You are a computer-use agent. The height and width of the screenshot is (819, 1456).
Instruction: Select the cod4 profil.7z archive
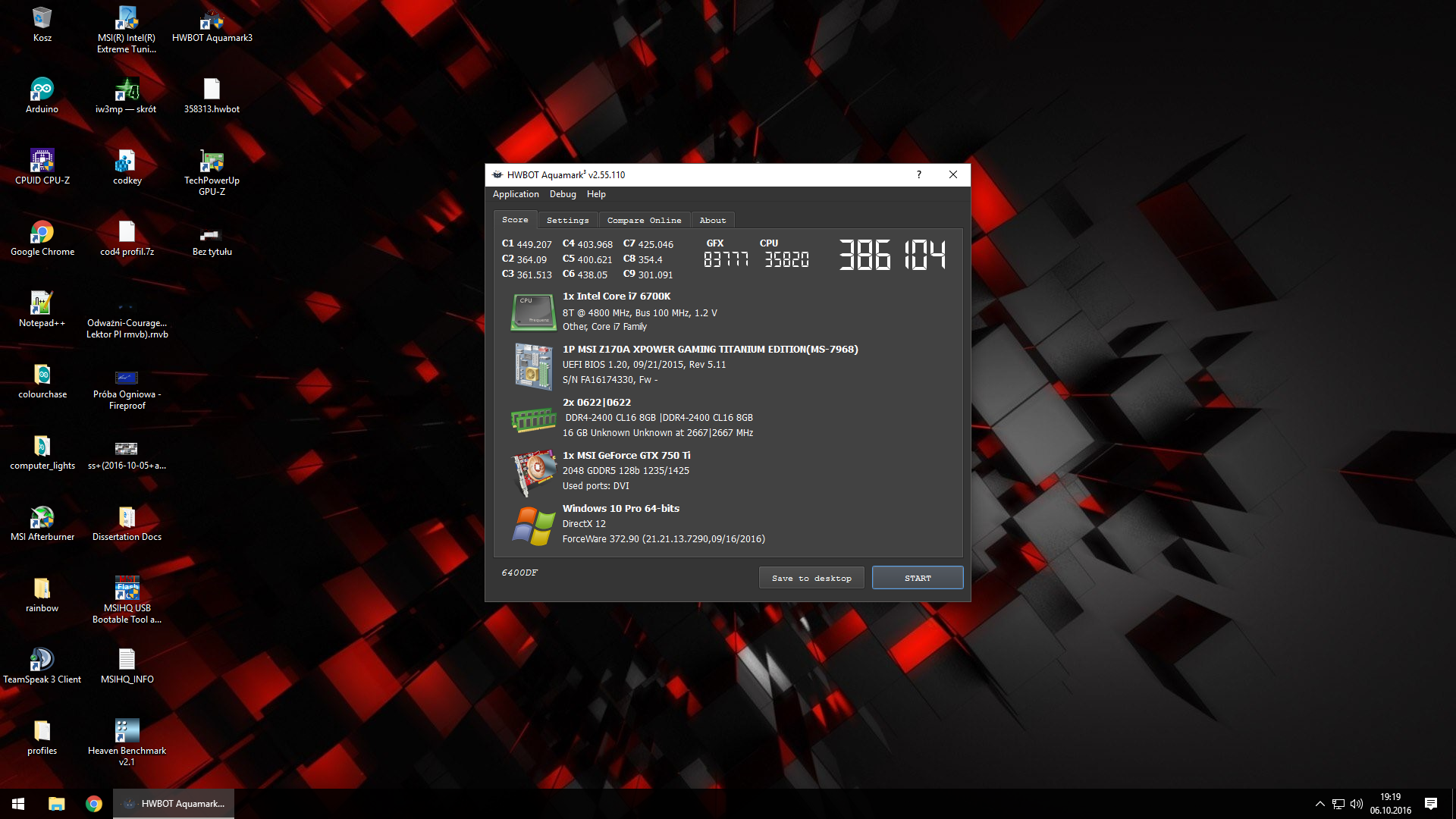[x=127, y=238]
